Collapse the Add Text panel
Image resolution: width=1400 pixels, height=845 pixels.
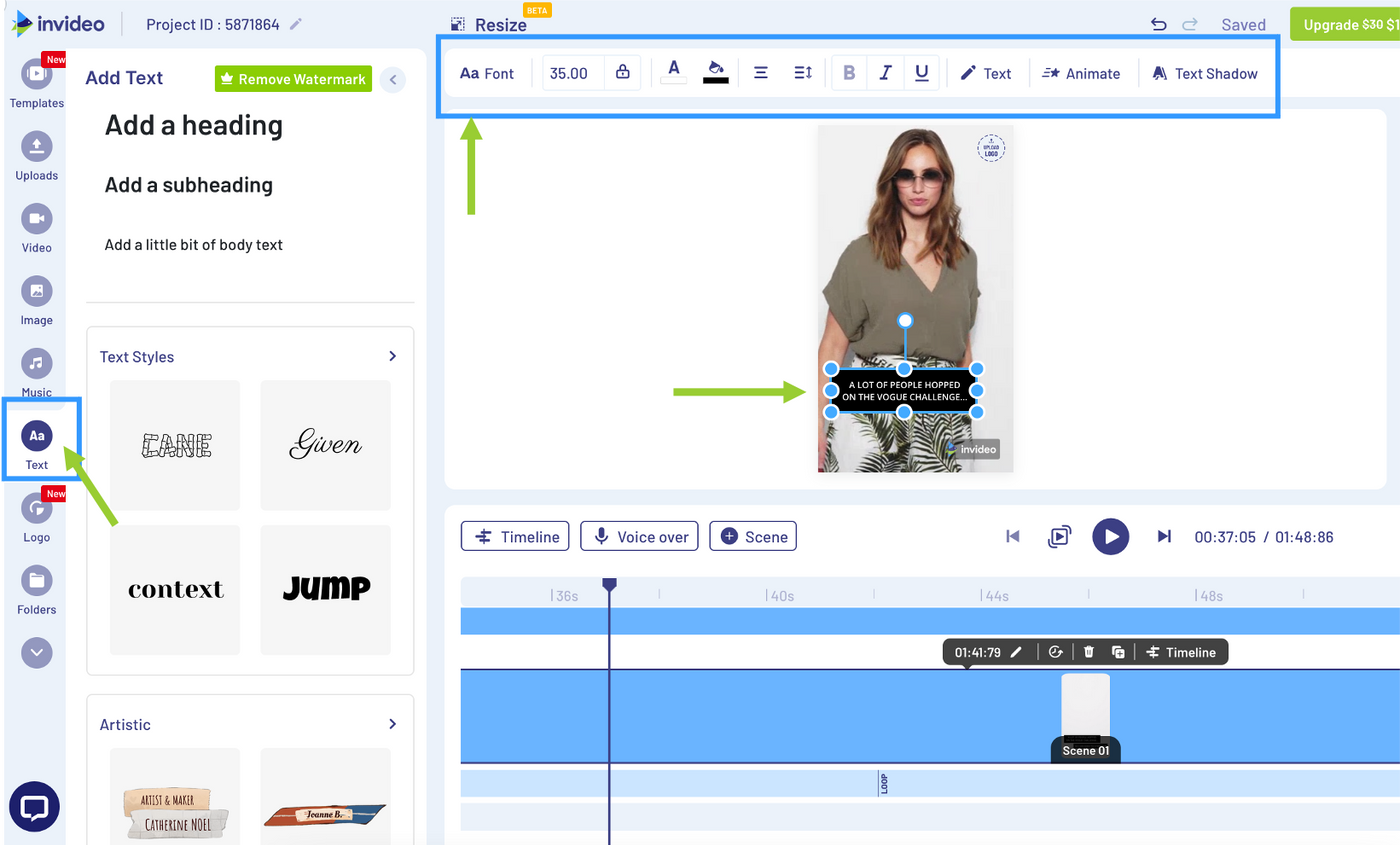(393, 79)
